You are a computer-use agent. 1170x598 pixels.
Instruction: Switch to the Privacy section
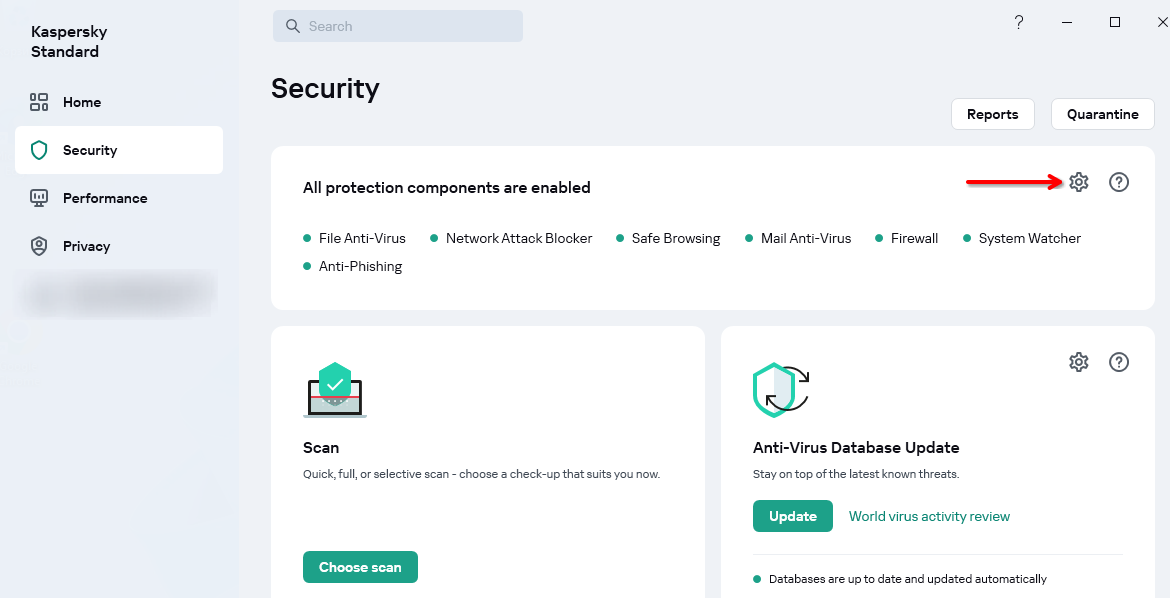pos(119,246)
